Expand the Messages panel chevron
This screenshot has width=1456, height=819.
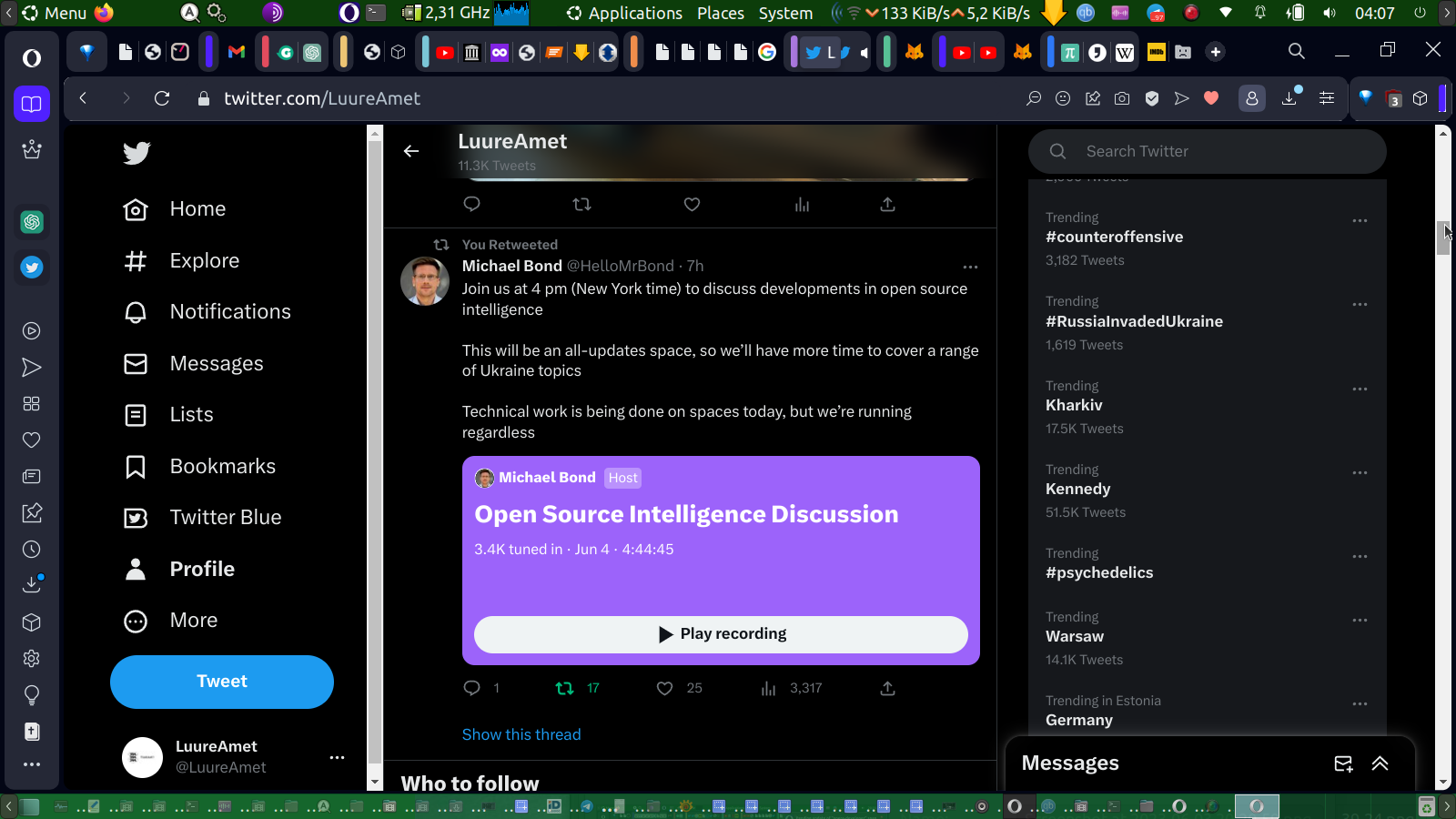point(1380,763)
